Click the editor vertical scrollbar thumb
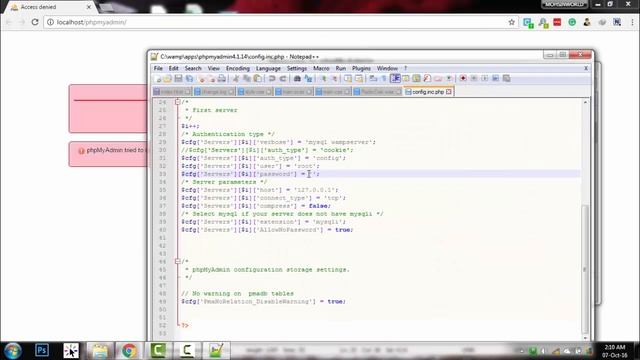Screen dimensions: 640x360 pos(585,269)
